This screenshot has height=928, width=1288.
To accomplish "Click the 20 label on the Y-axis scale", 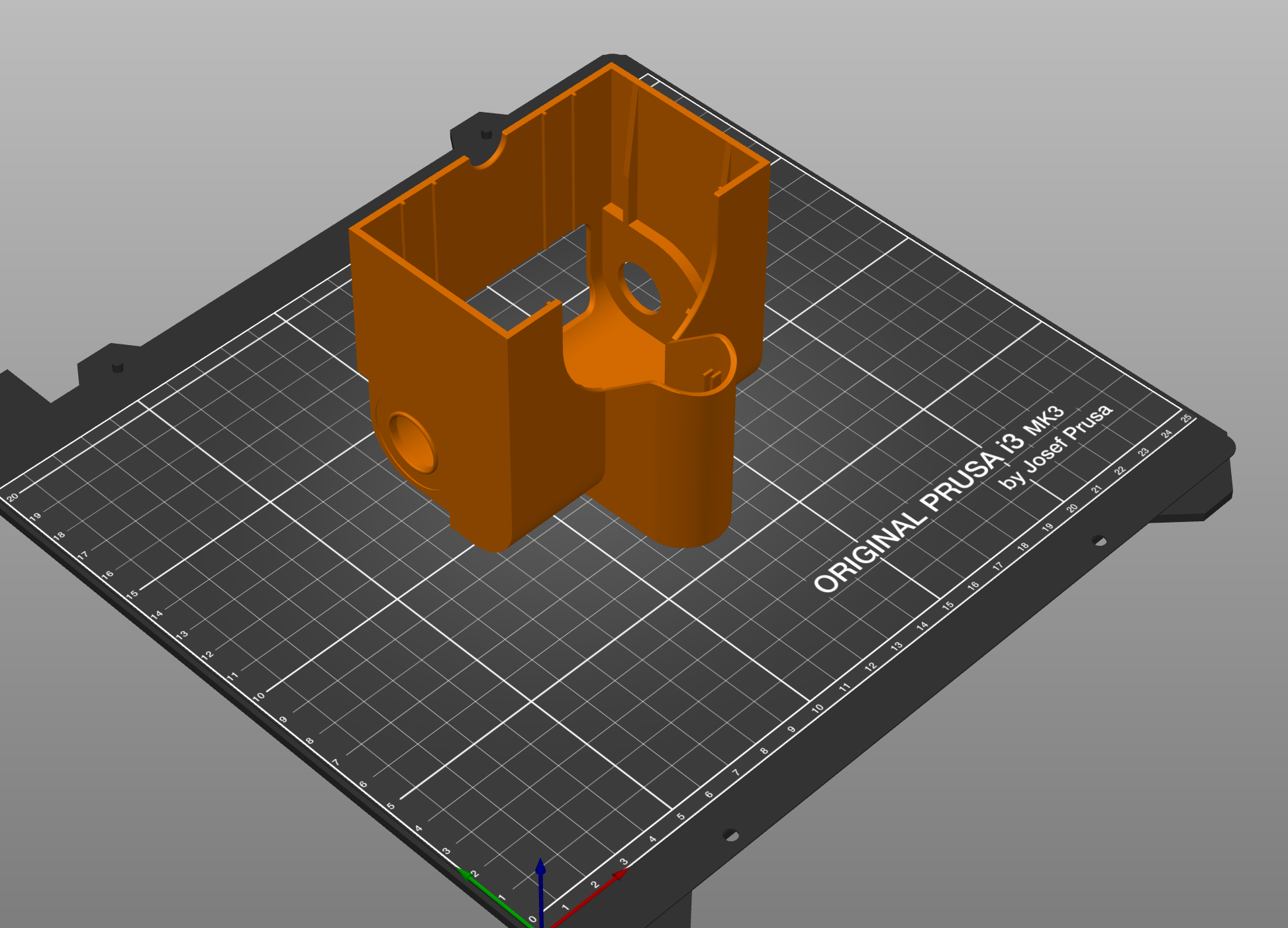I will coord(13,497).
